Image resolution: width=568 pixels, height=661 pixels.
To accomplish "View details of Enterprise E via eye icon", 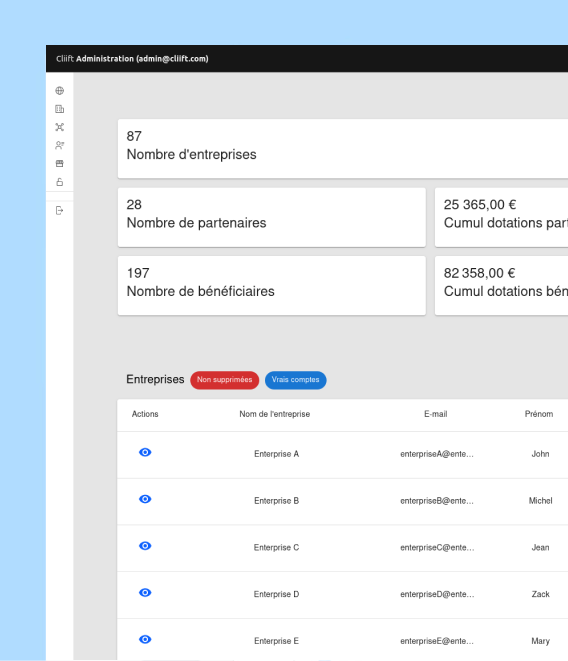I will click(x=145, y=640).
